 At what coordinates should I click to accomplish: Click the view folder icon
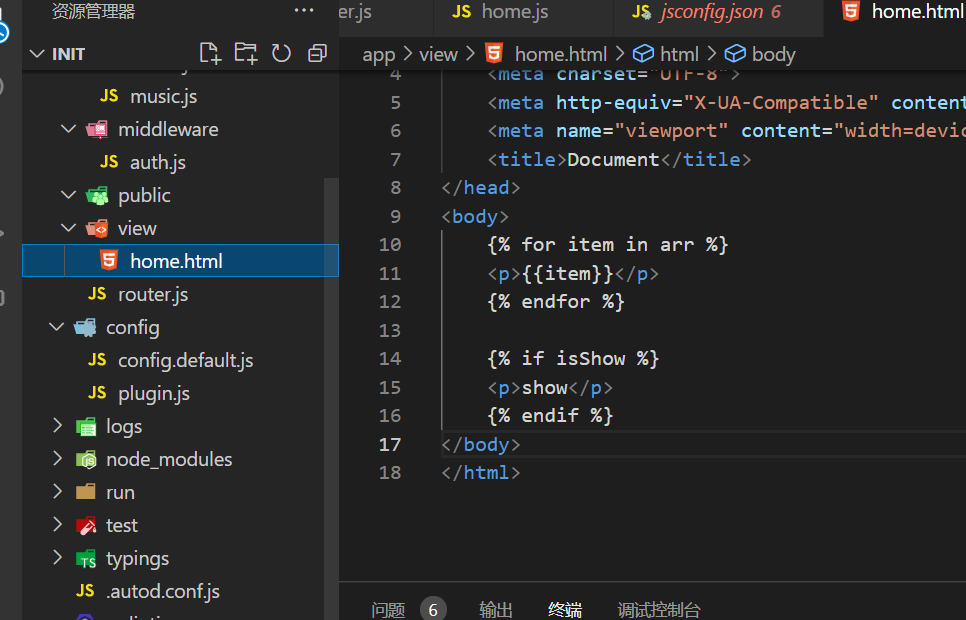[97, 229]
